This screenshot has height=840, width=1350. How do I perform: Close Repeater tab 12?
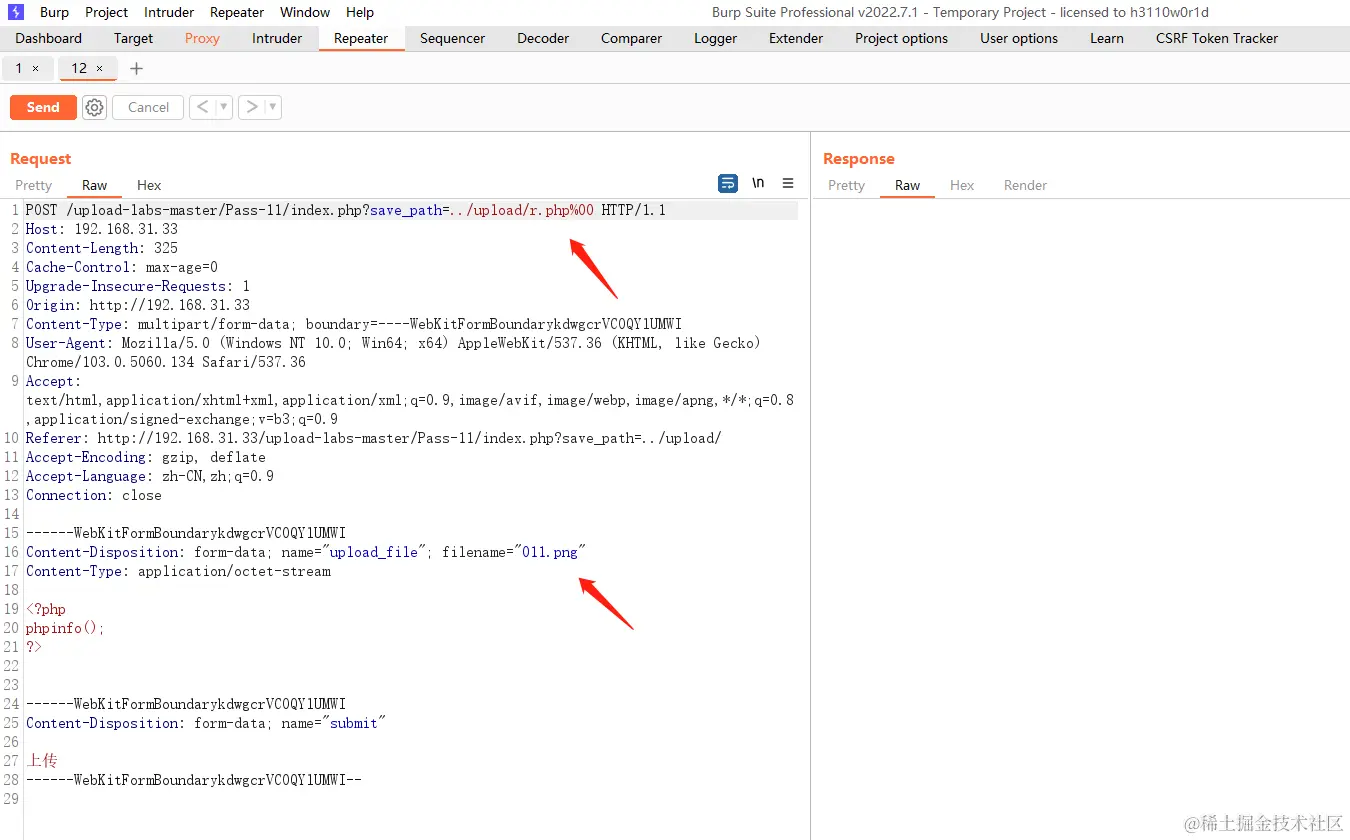click(99, 68)
